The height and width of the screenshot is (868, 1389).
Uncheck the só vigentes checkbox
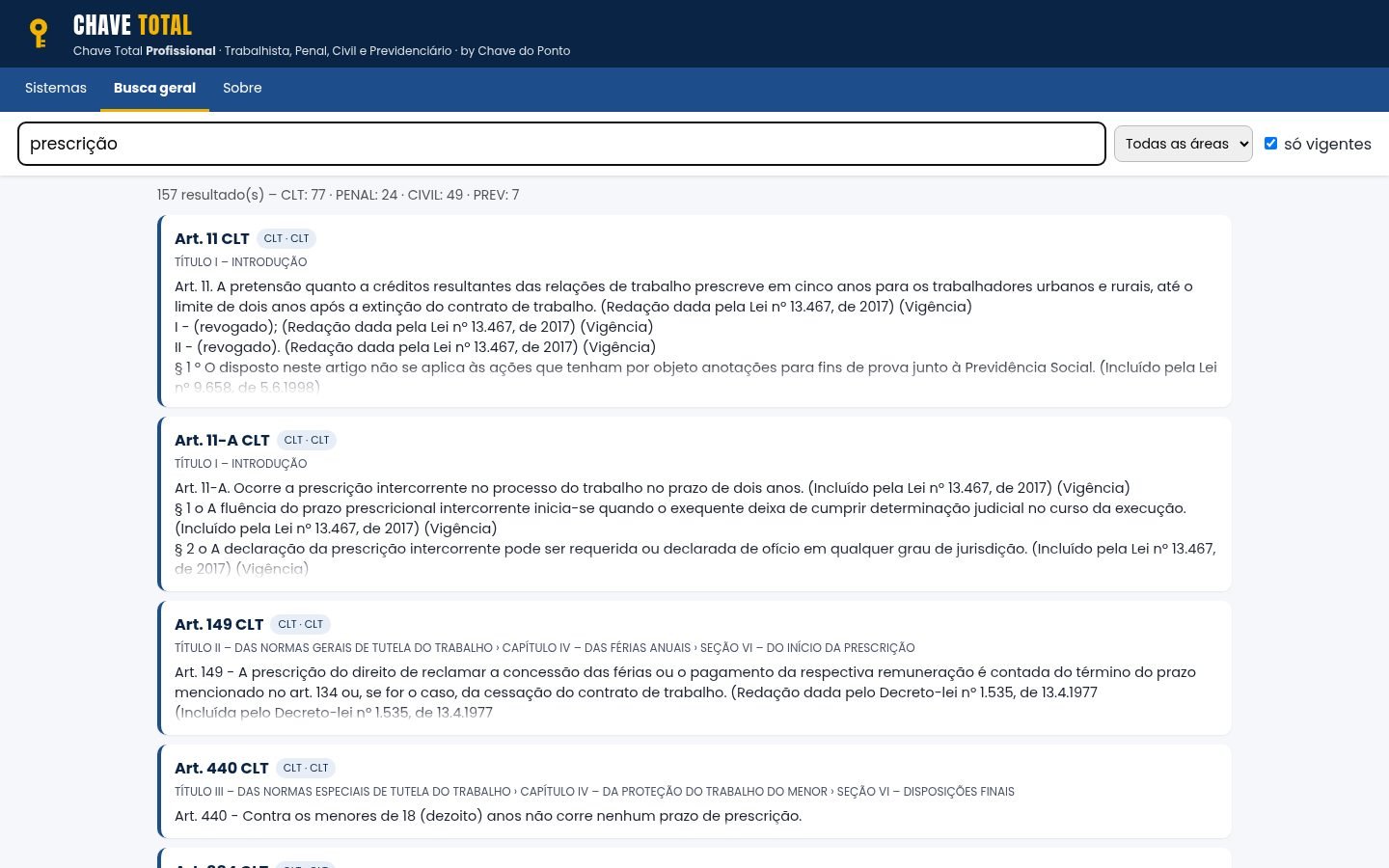click(1270, 143)
